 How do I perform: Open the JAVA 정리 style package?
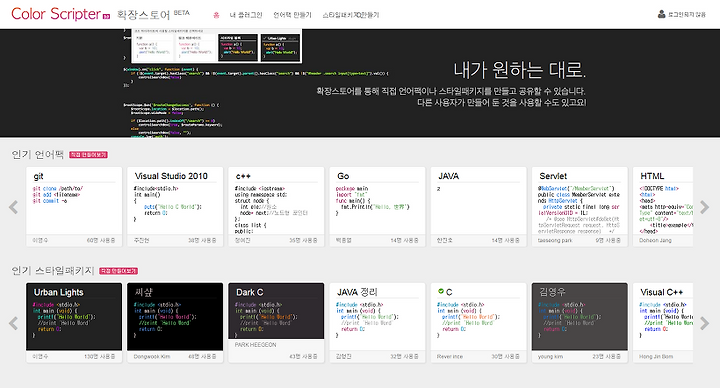point(377,322)
